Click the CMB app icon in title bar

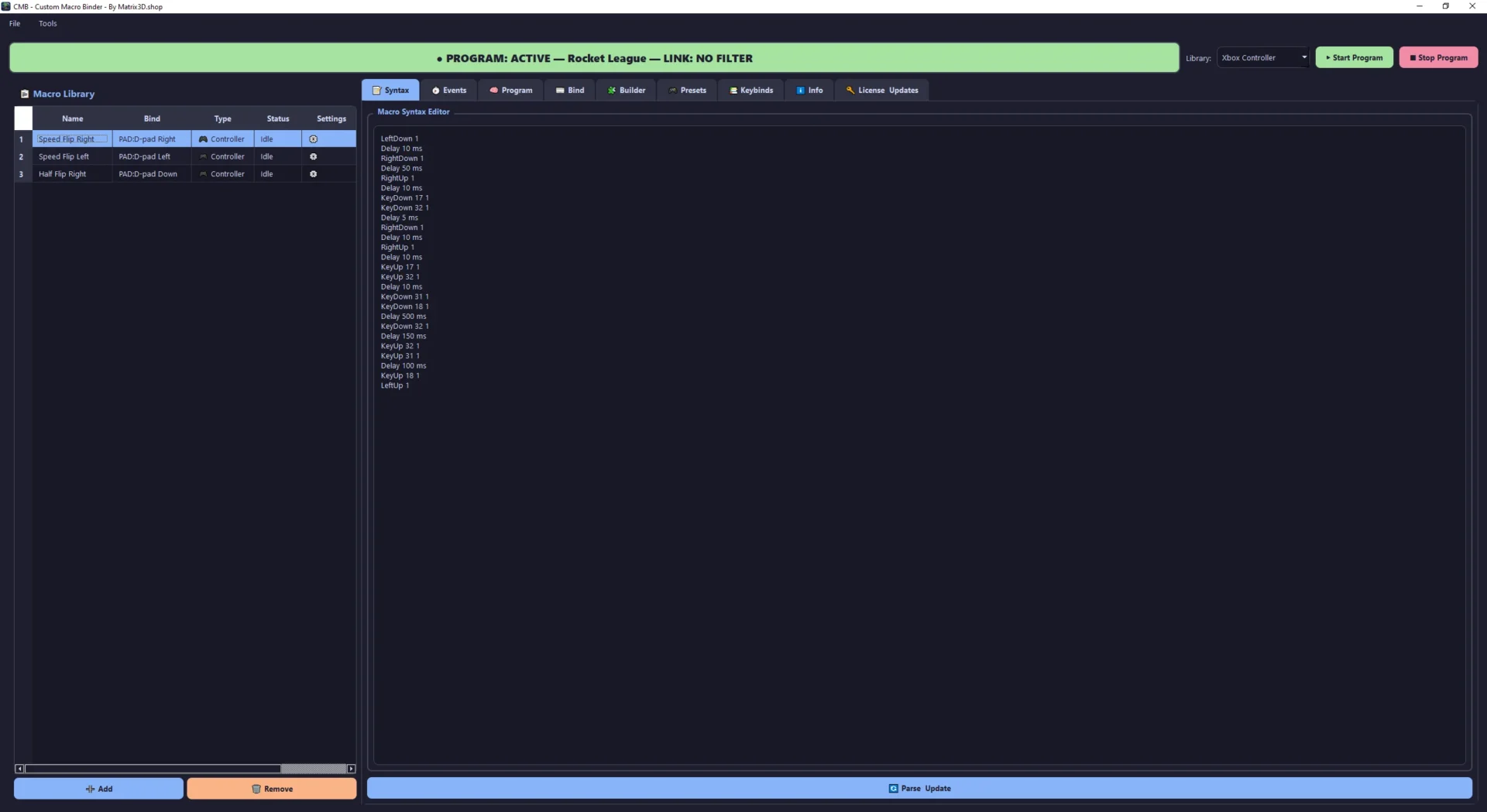(6, 6)
